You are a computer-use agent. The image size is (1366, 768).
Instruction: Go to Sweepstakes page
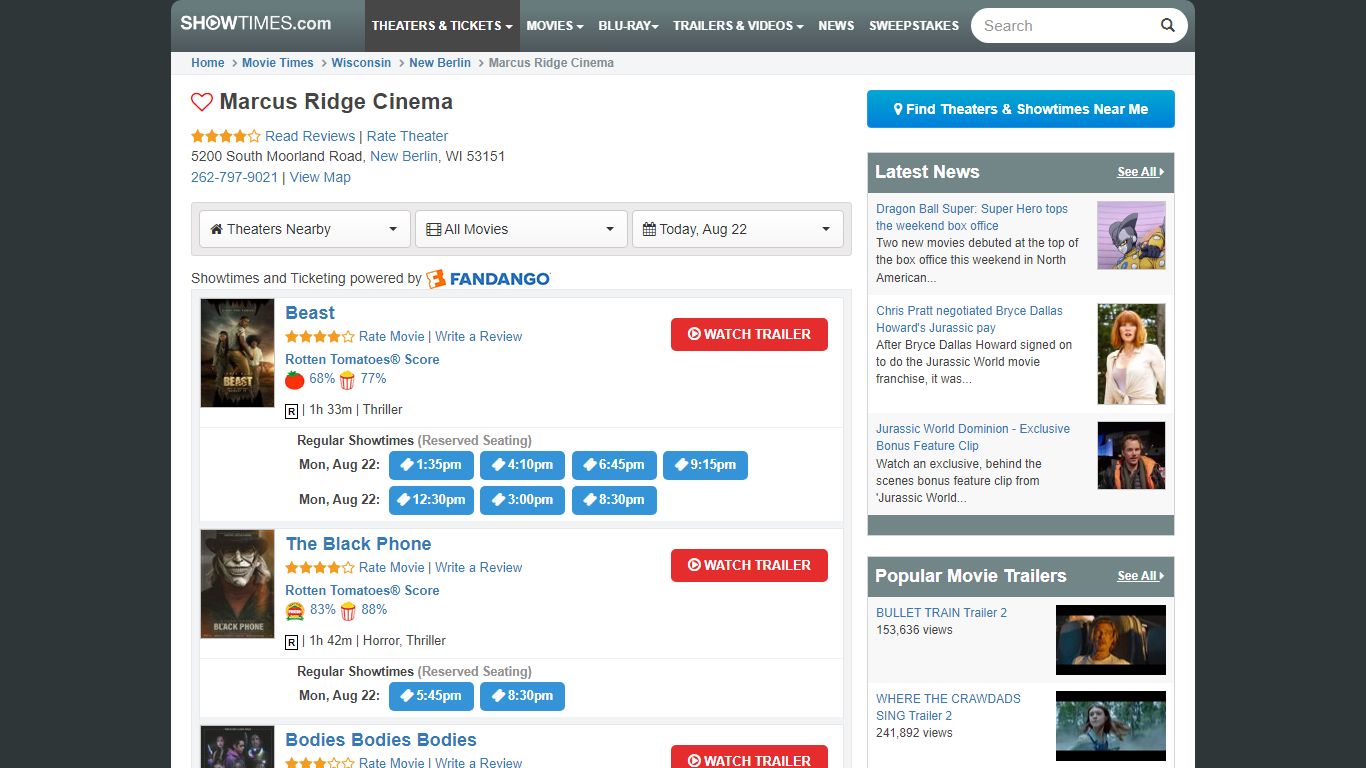pyautogui.click(x=914, y=26)
